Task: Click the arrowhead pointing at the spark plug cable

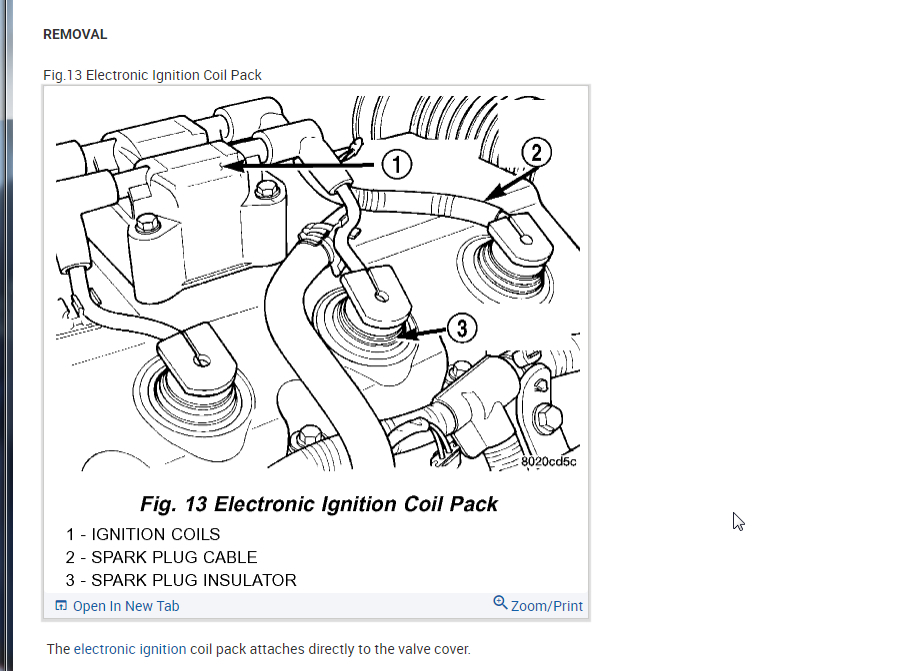Action: coord(492,194)
